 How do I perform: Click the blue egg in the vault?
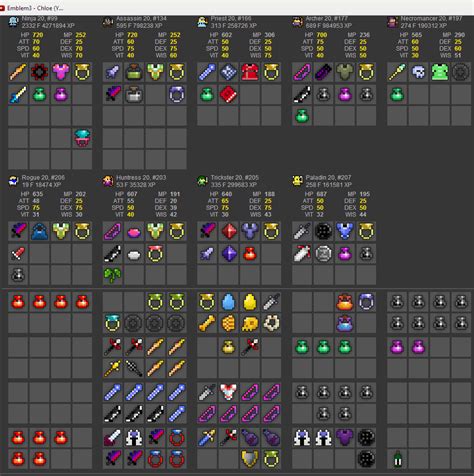point(229,302)
